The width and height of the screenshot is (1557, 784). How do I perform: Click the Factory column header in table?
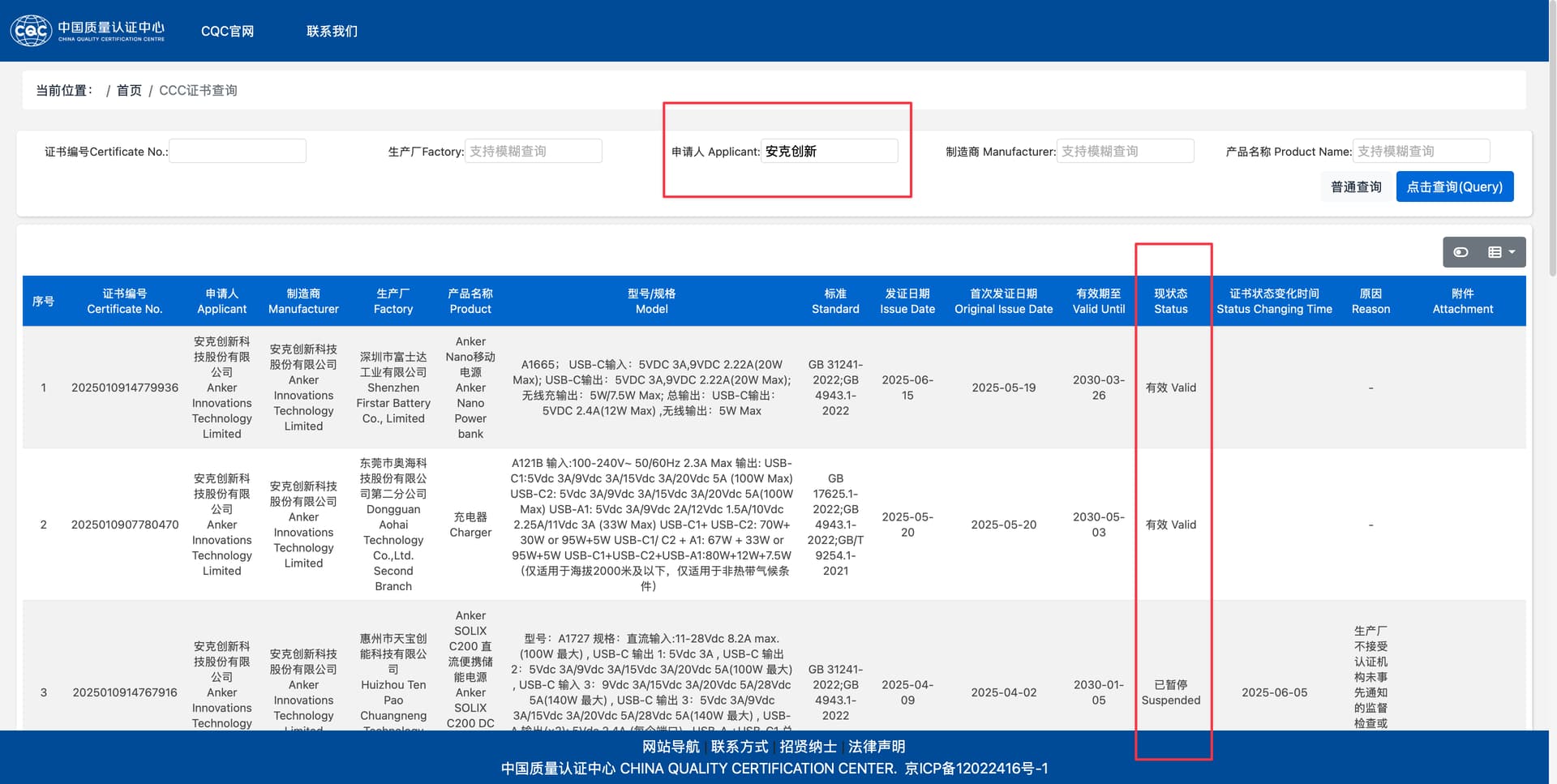(x=393, y=301)
